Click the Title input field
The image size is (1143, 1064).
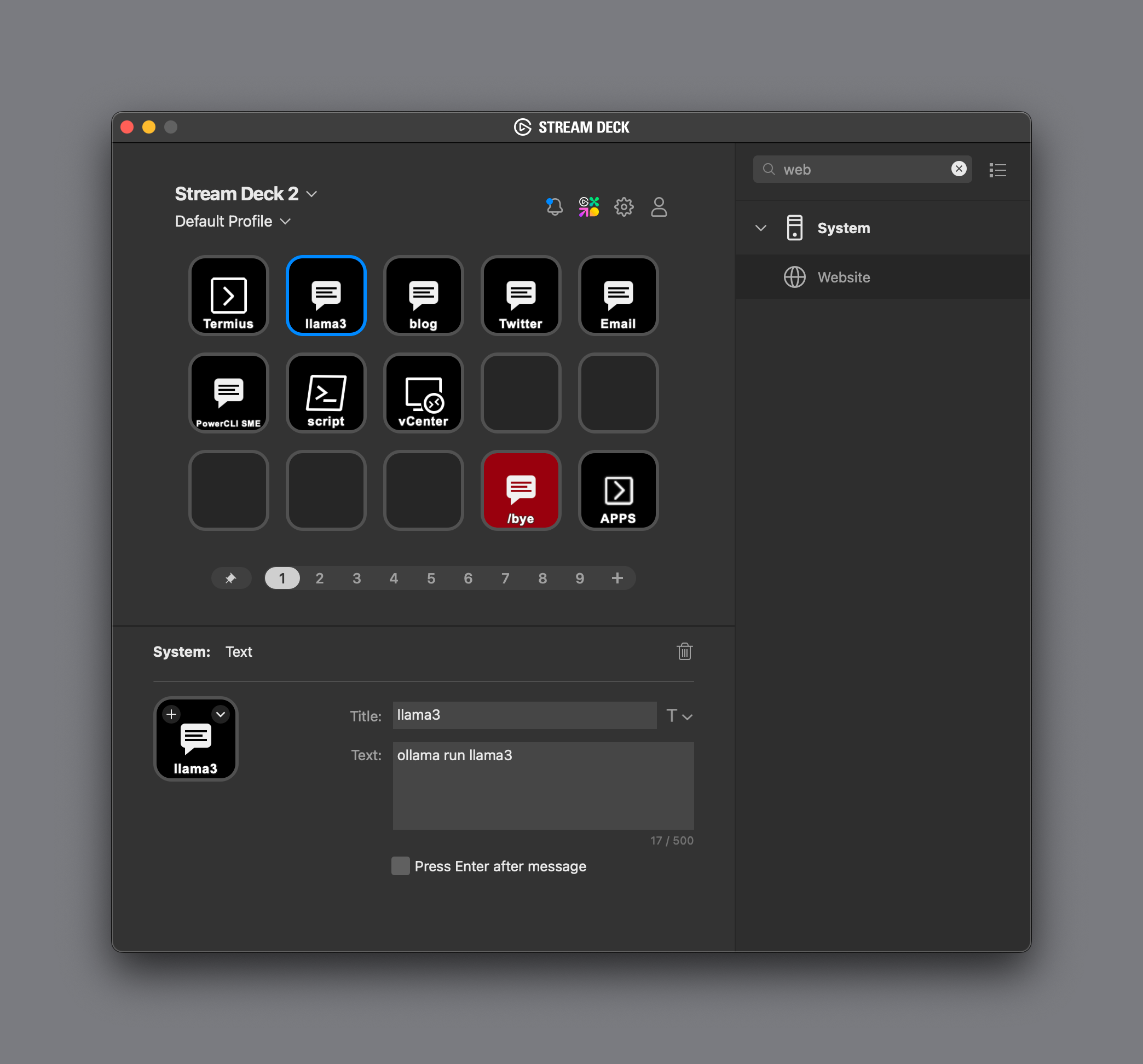[524, 715]
